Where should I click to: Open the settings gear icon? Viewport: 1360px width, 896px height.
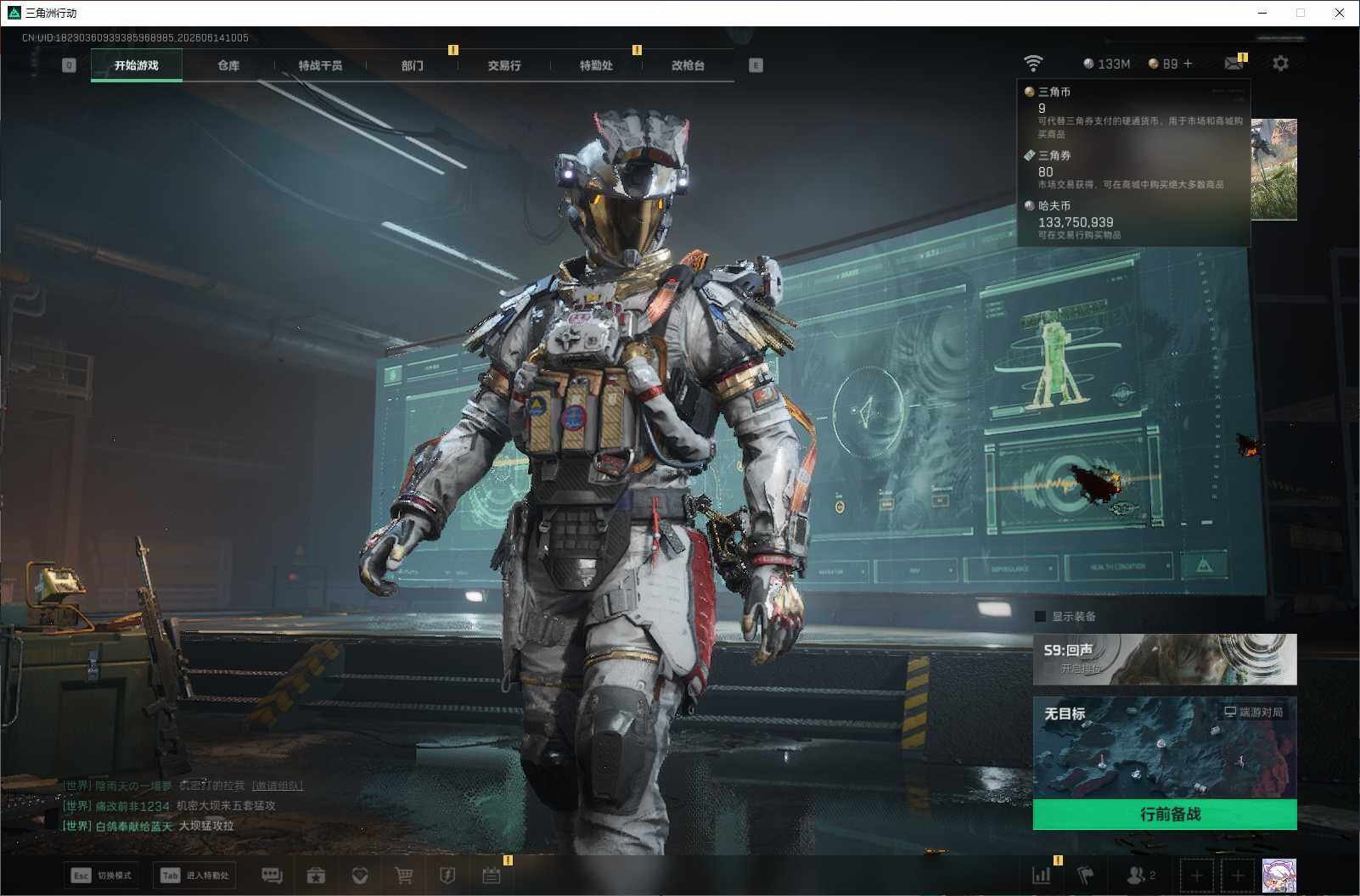(1280, 64)
